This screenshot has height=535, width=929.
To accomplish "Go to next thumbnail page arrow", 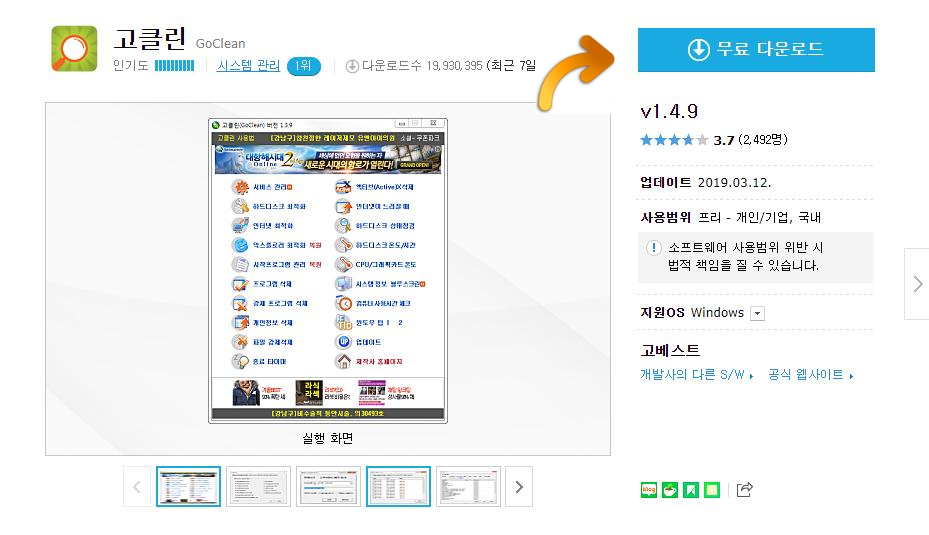I will pyautogui.click(x=519, y=487).
